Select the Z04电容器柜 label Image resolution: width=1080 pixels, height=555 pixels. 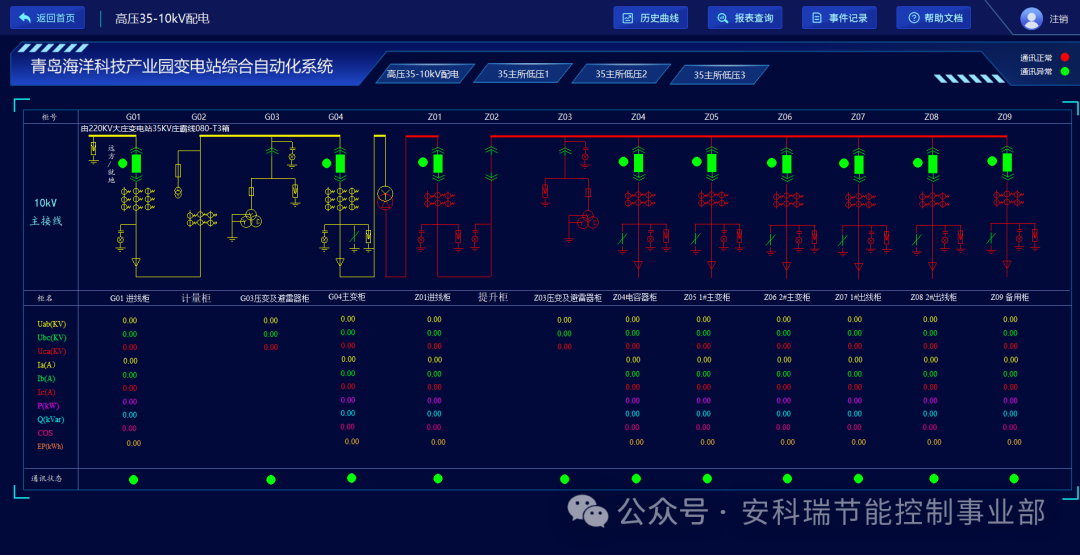pyautogui.click(x=635, y=297)
